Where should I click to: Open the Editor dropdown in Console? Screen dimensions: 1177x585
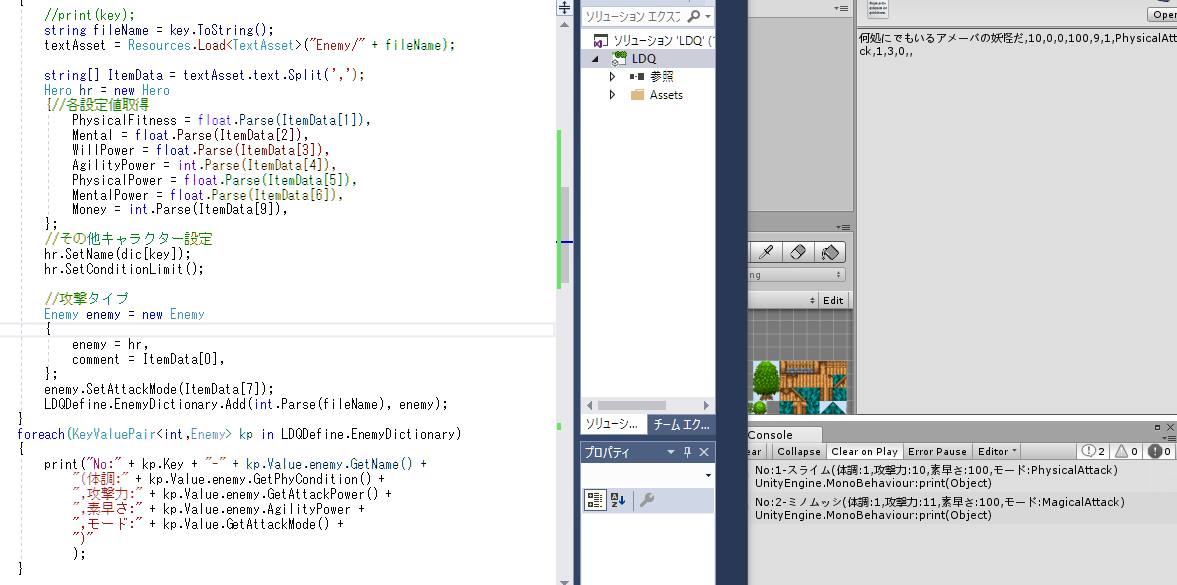coord(998,451)
